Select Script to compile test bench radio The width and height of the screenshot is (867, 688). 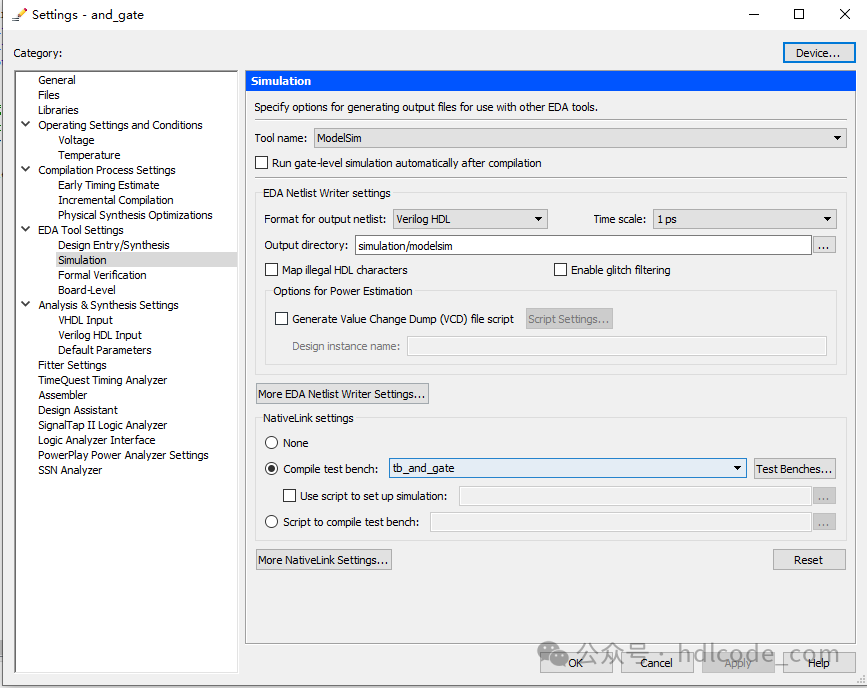tap(271, 522)
